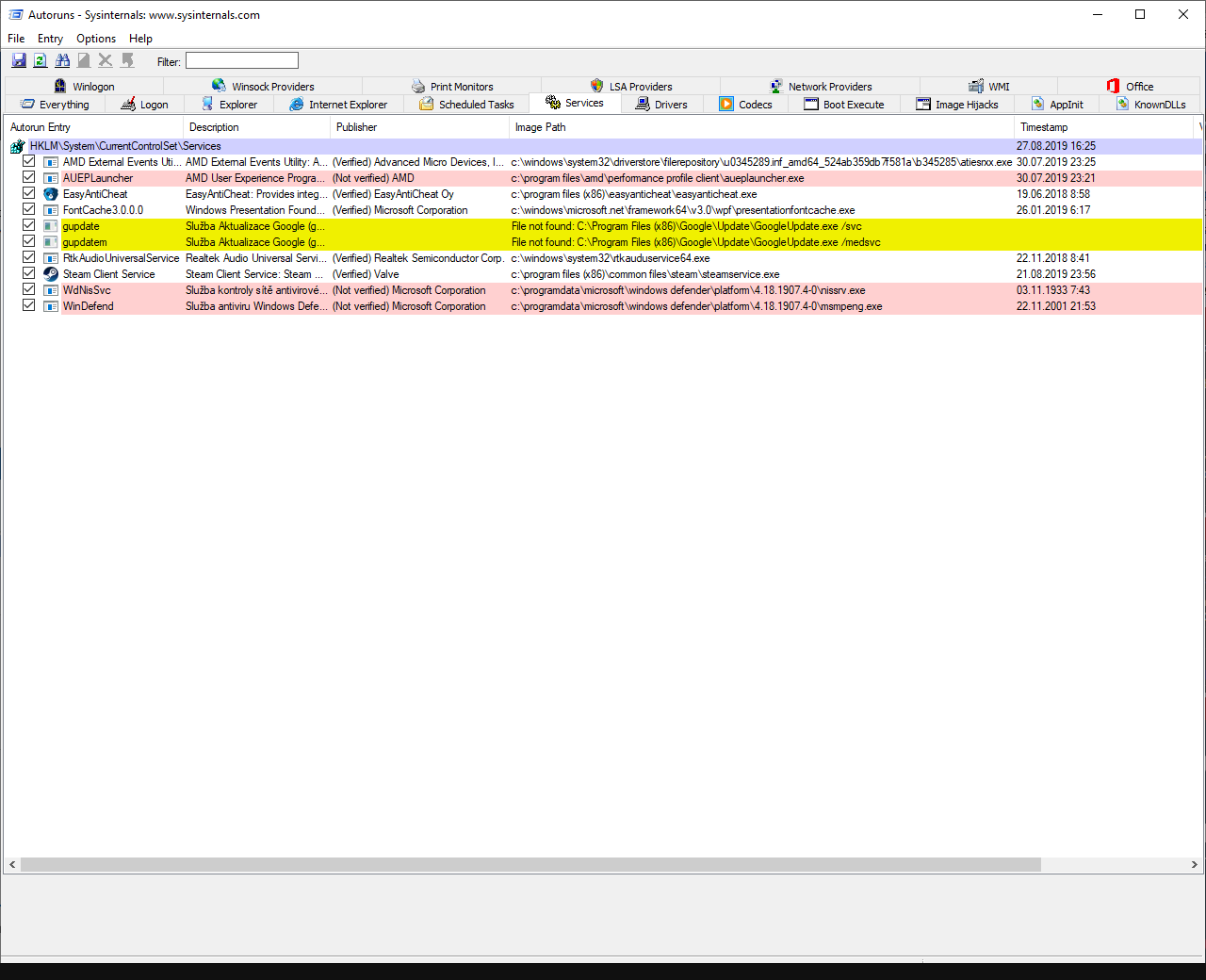The height and width of the screenshot is (980, 1206).
Task: Open the Winsock Providers tab
Action: (263, 87)
